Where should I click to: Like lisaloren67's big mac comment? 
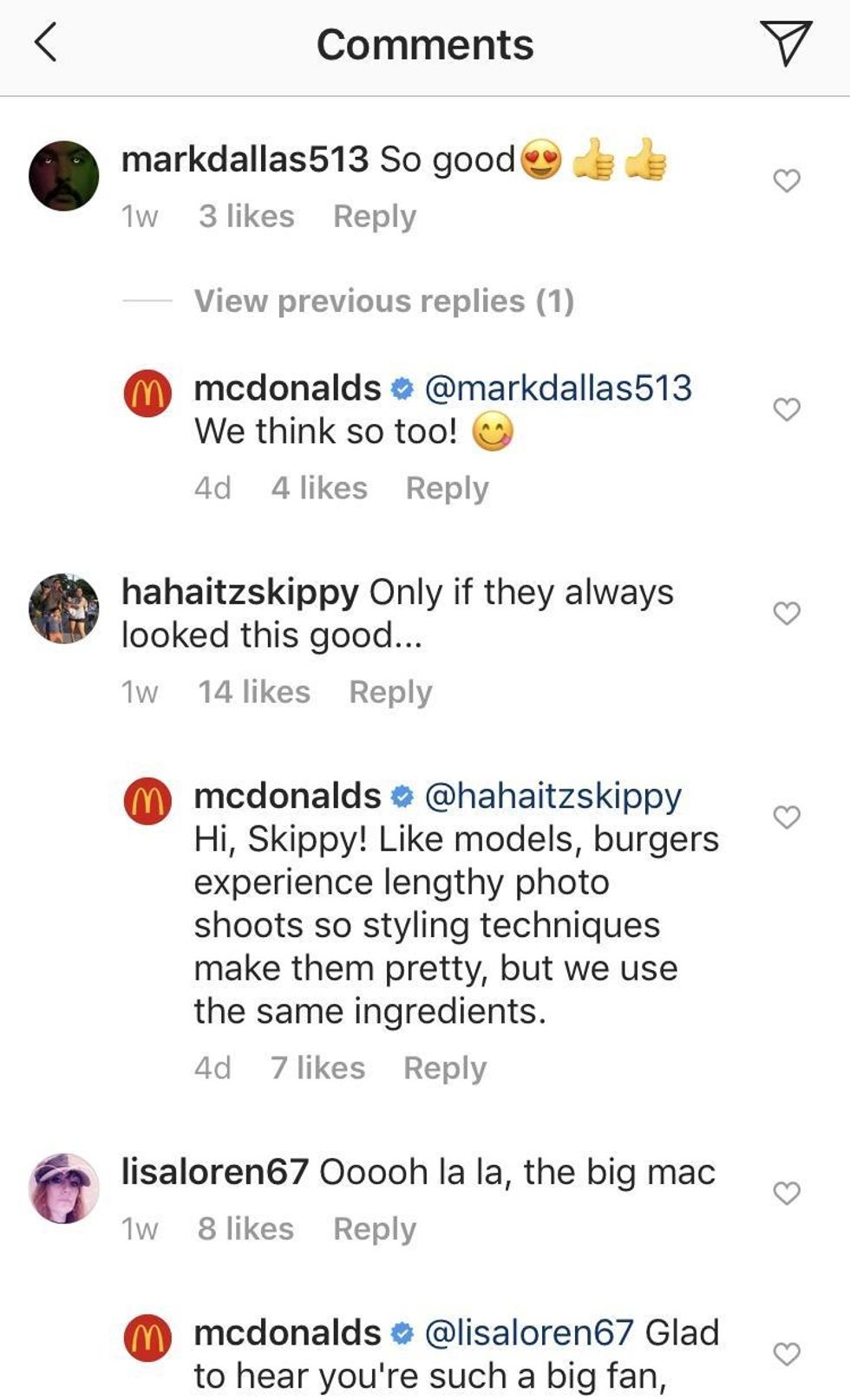786,1193
